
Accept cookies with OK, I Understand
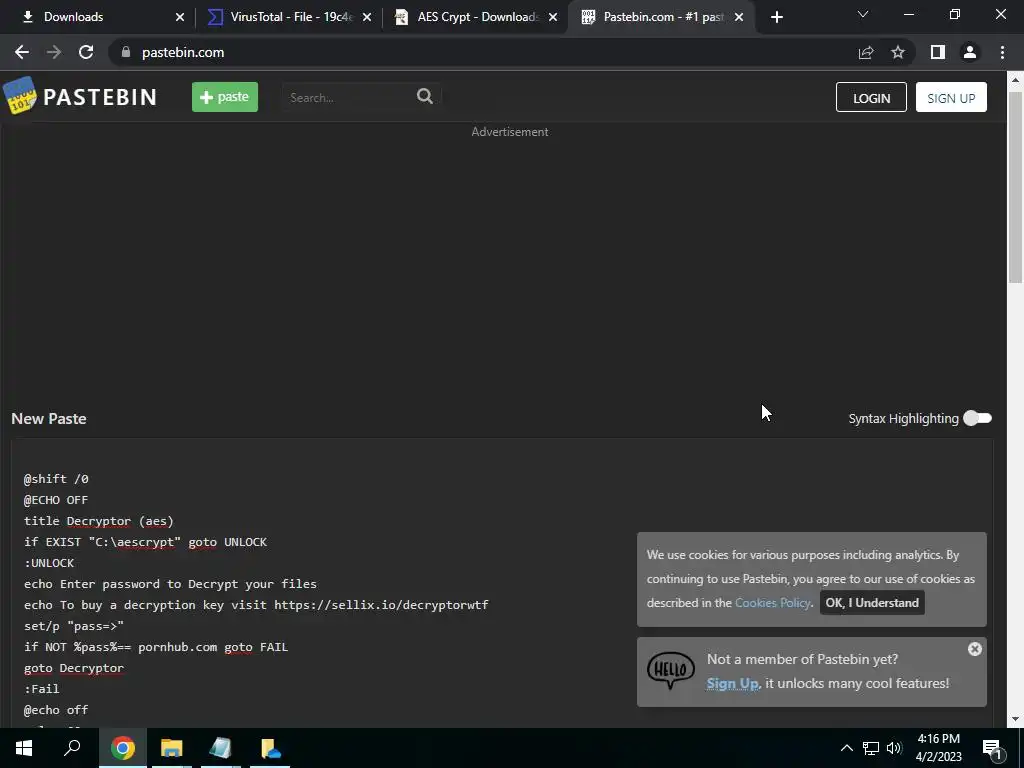point(872,603)
